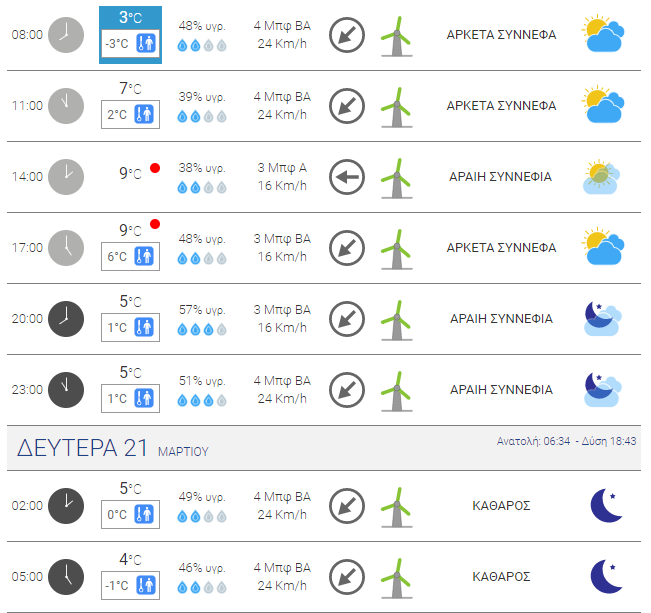Click the northeast wind arrow at 11:00

point(347,106)
